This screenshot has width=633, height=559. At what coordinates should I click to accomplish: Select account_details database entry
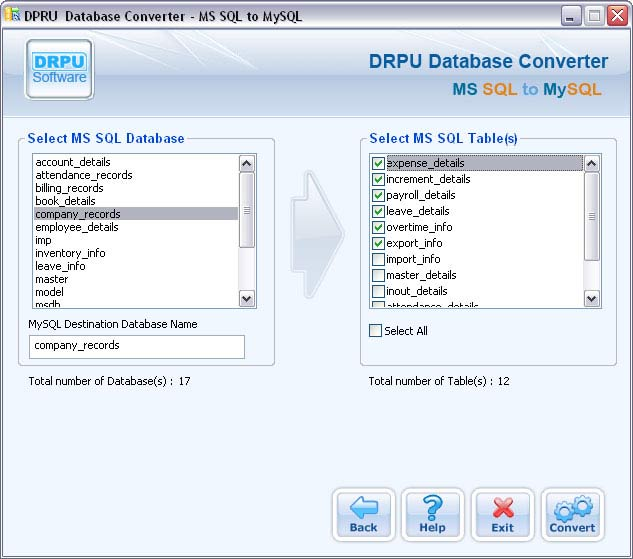[72, 162]
